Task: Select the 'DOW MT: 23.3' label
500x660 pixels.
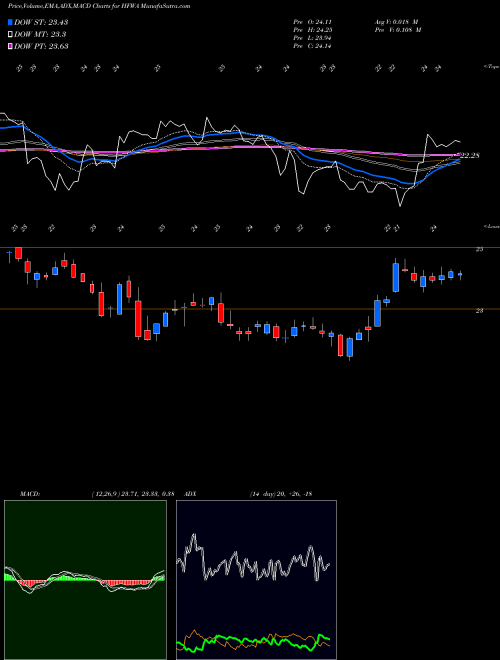Action: [40, 34]
